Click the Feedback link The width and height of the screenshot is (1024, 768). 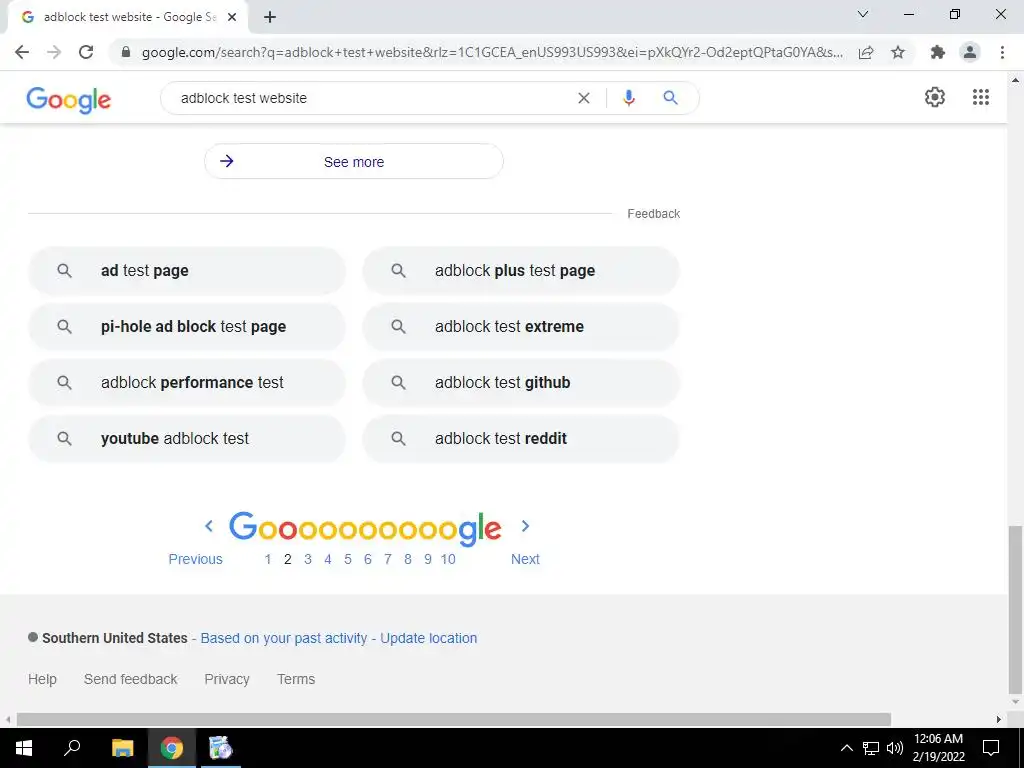pos(654,214)
